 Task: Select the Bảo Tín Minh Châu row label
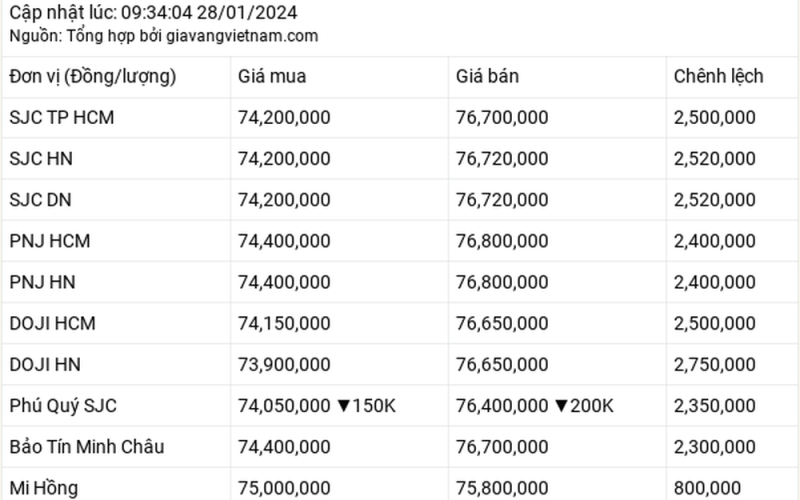click(x=87, y=447)
